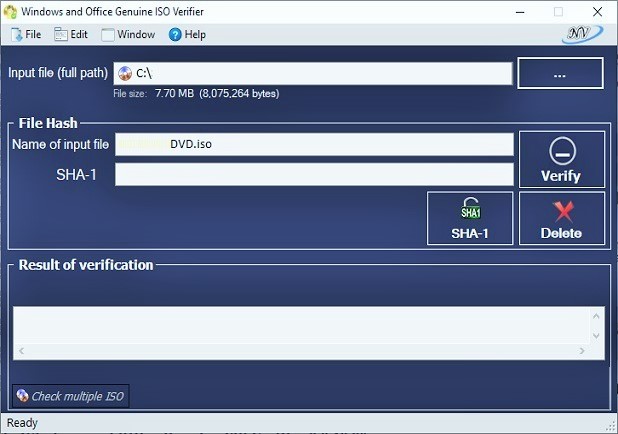Click the Name of input file field
Viewport: 618px width, 434px height.
(x=314, y=144)
